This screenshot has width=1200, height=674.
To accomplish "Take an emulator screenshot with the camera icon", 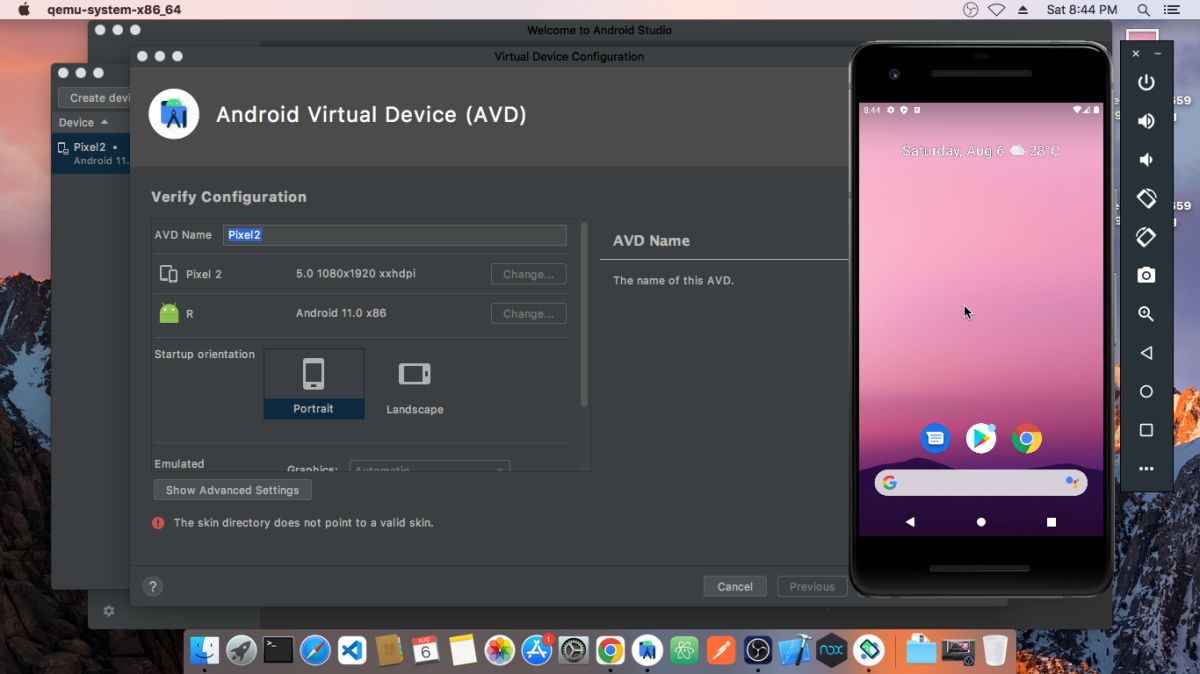I will click(x=1146, y=275).
